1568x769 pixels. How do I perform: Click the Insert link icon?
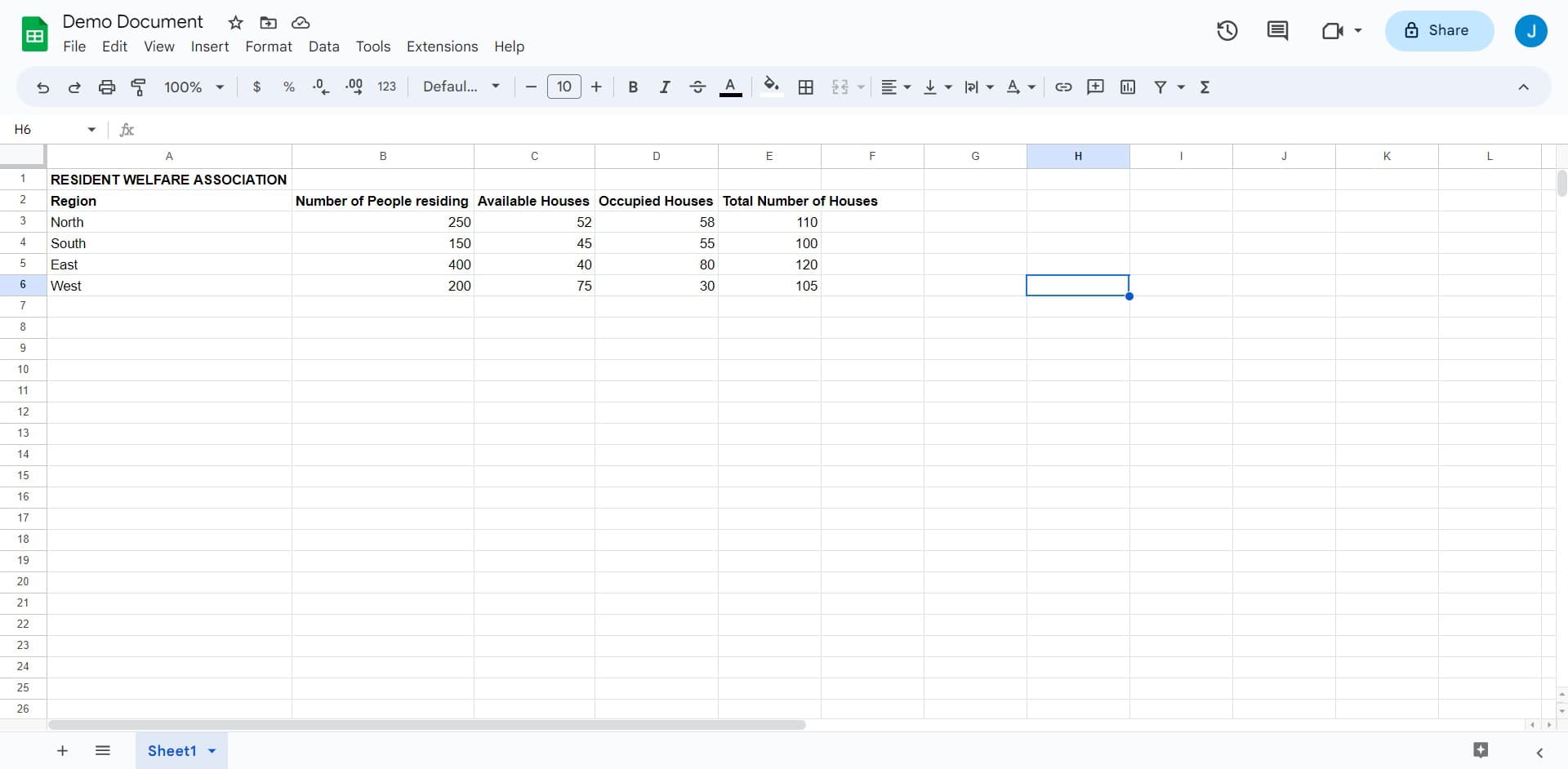coord(1063,87)
